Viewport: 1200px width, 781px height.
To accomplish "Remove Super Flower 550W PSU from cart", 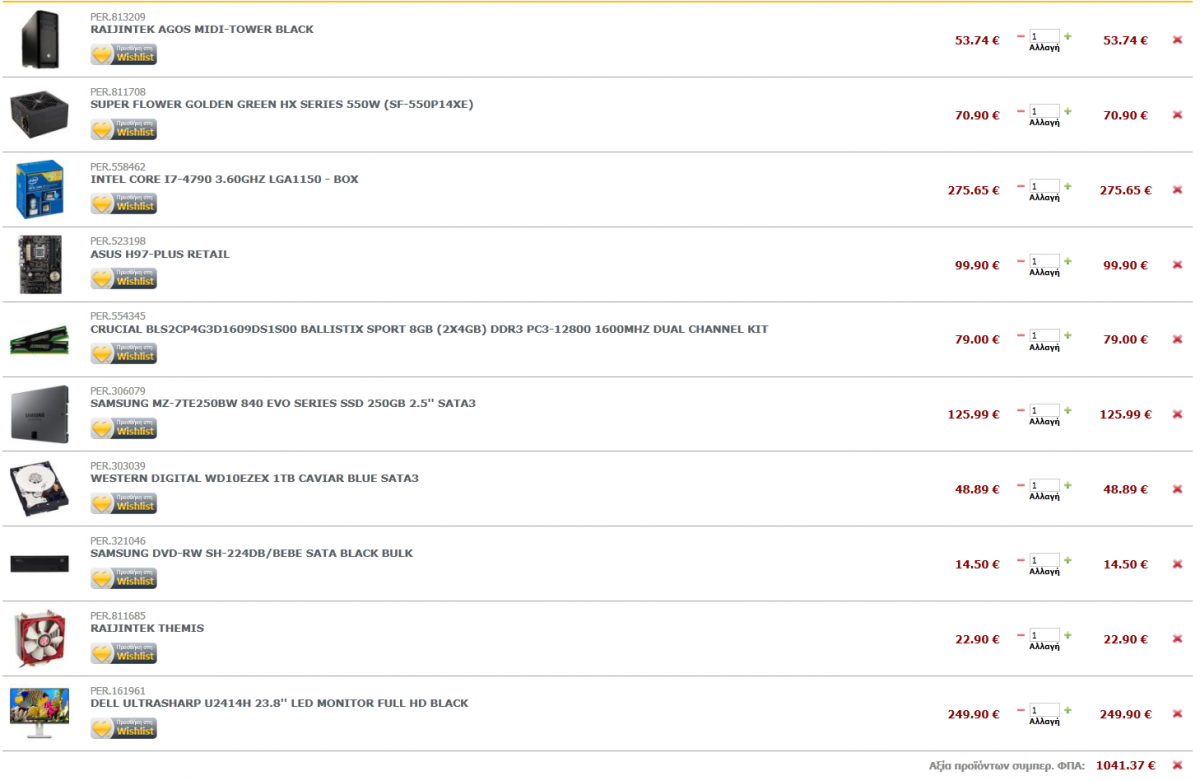I will click(1177, 115).
